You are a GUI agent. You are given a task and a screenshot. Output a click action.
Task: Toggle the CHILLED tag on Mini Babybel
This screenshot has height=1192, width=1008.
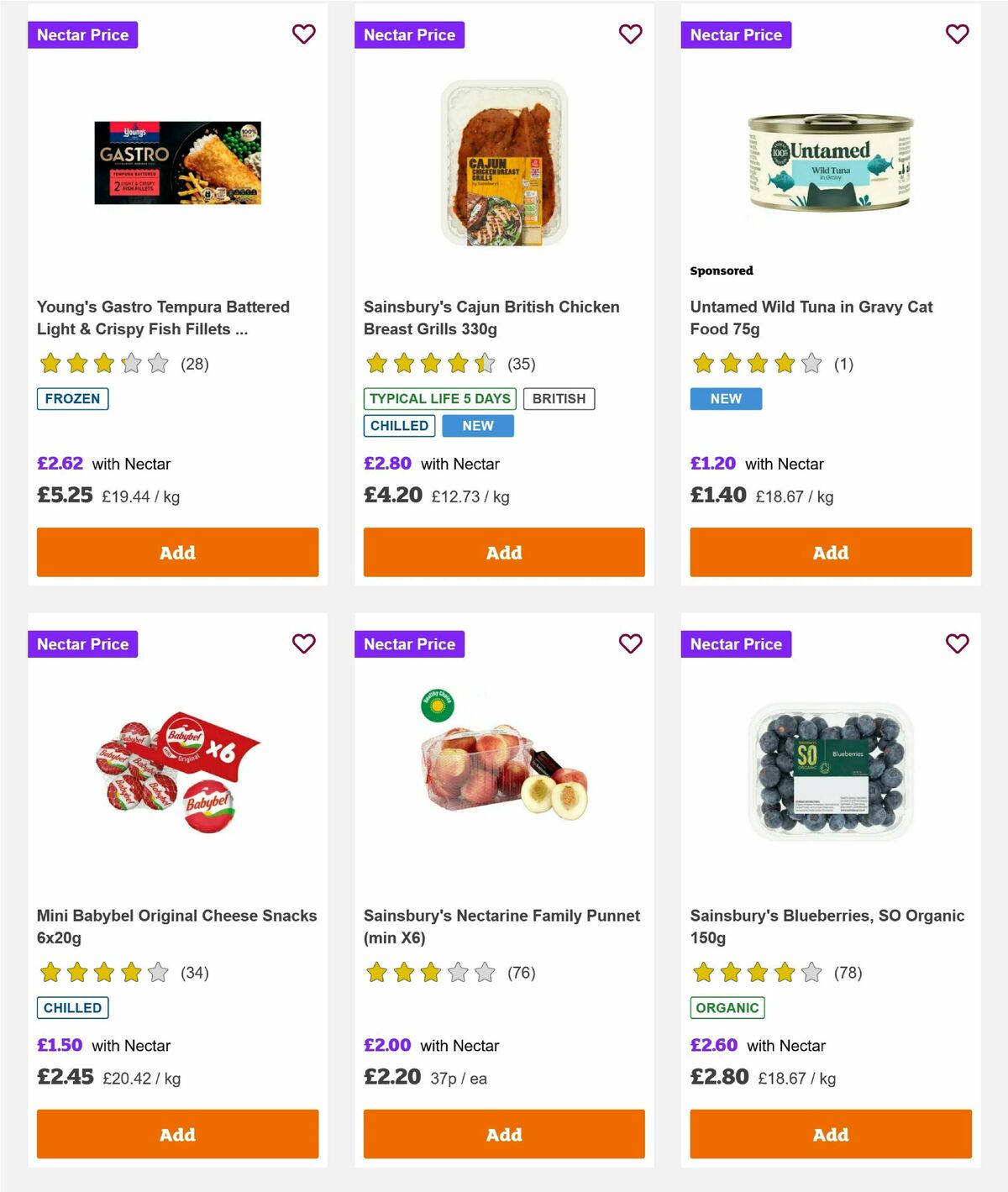[72, 1007]
